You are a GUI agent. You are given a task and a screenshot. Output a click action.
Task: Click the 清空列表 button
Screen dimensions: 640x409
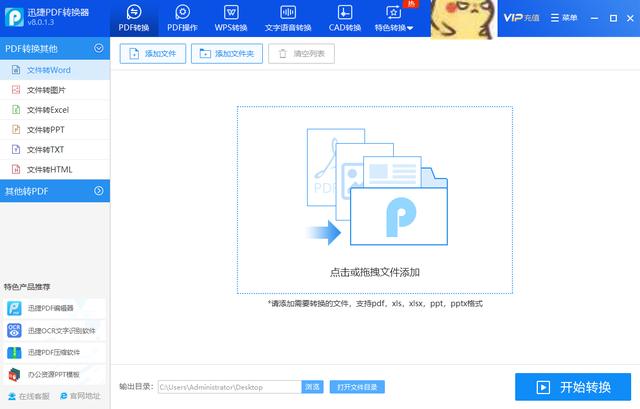(x=301, y=53)
